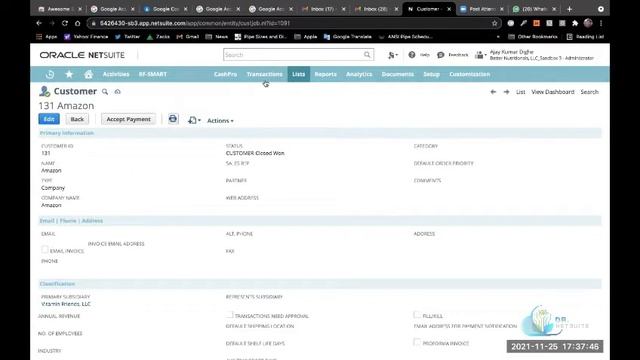Open the new-record dropdown beside the printer icon

194,120
